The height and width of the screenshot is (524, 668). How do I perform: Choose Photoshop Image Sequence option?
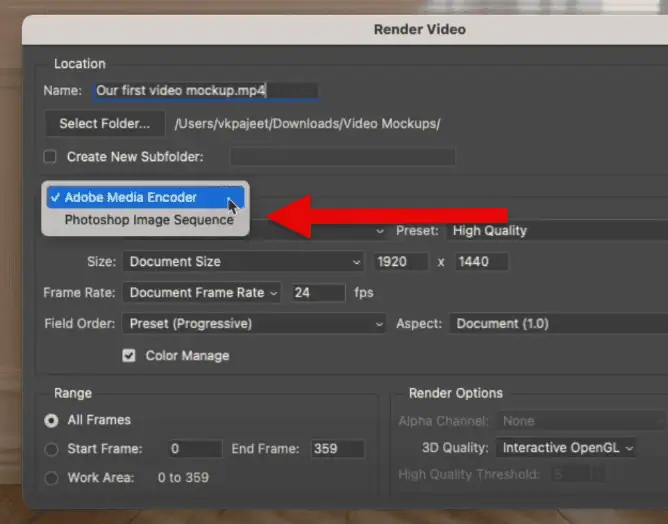coord(148,220)
